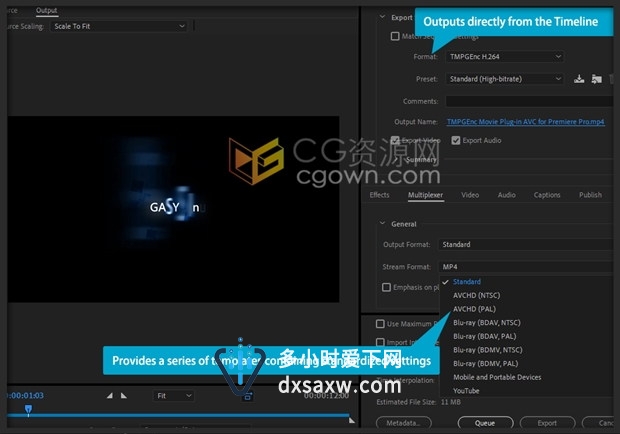Click the set out point marker icon
The width and height of the screenshot is (620, 434).
coord(124,395)
